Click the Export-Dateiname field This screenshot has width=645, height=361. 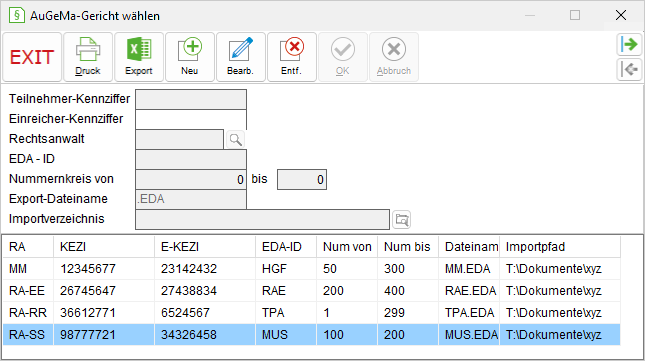click(x=191, y=199)
